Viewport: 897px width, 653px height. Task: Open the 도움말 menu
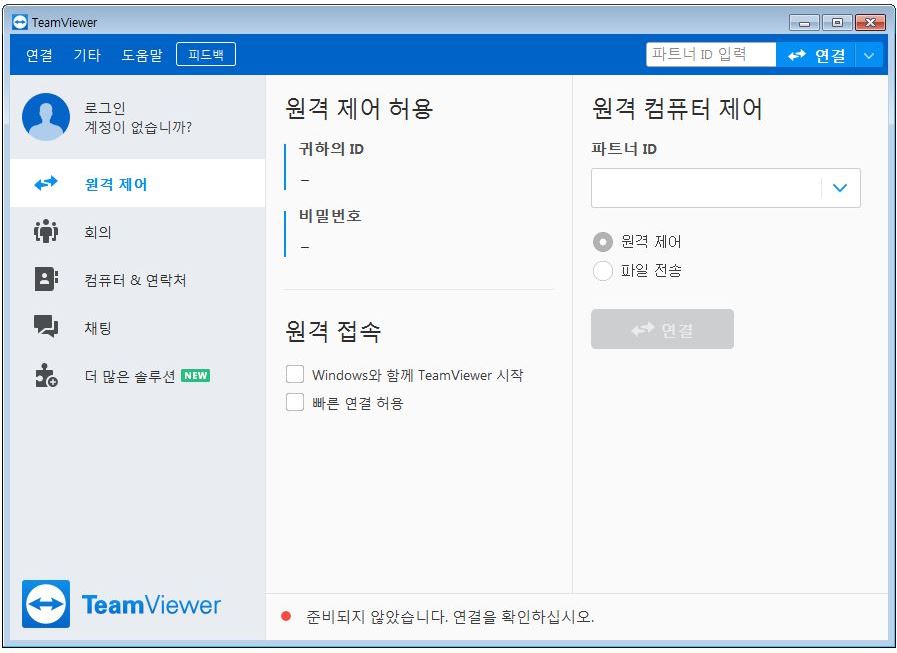[x=142, y=55]
